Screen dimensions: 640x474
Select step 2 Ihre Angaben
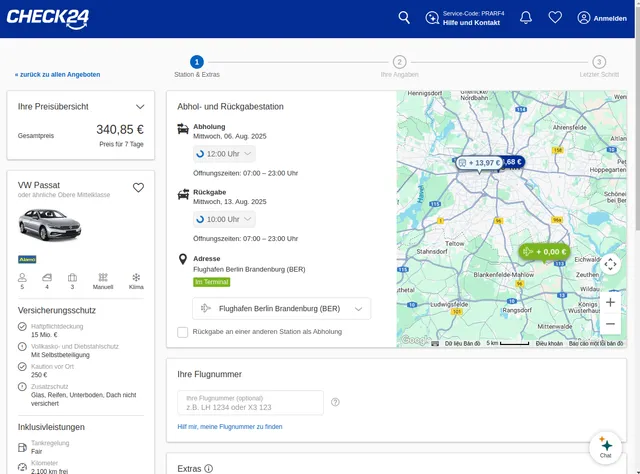pos(400,62)
